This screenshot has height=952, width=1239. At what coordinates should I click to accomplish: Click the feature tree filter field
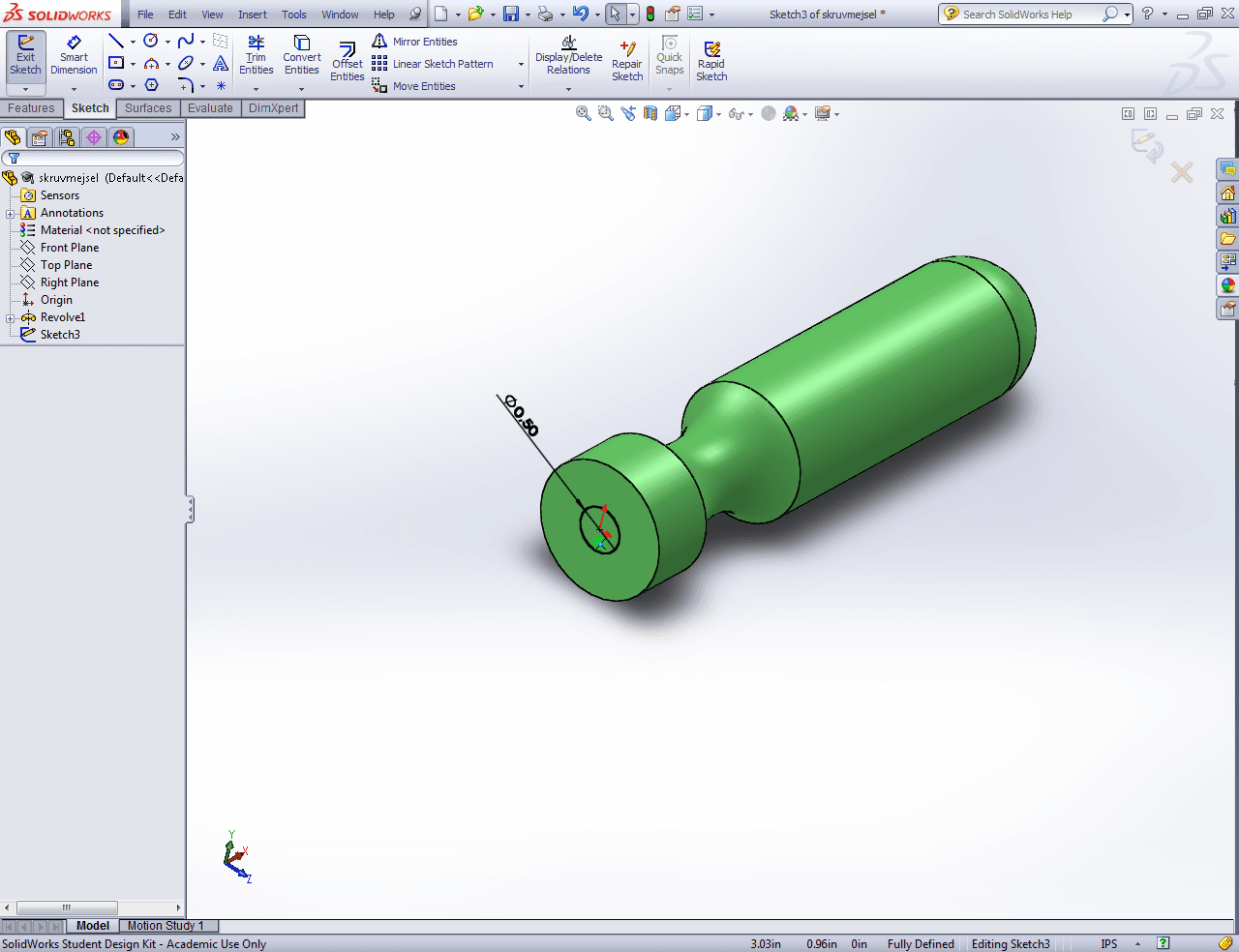[93, 158]
